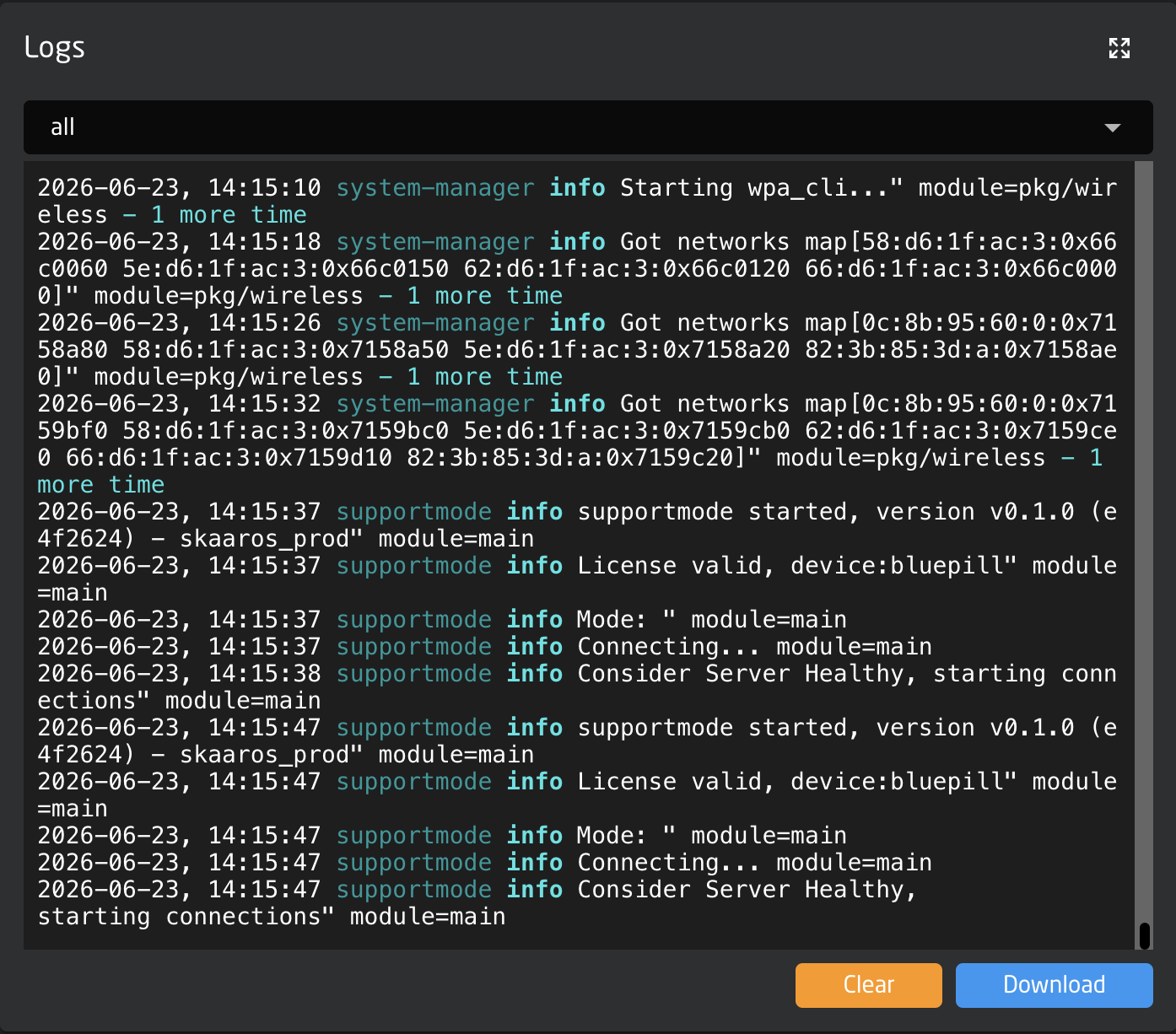Screen dimensions: 1176x1034
Task: Select the 14:15:32 Got networks log entry
Action: 578,444
